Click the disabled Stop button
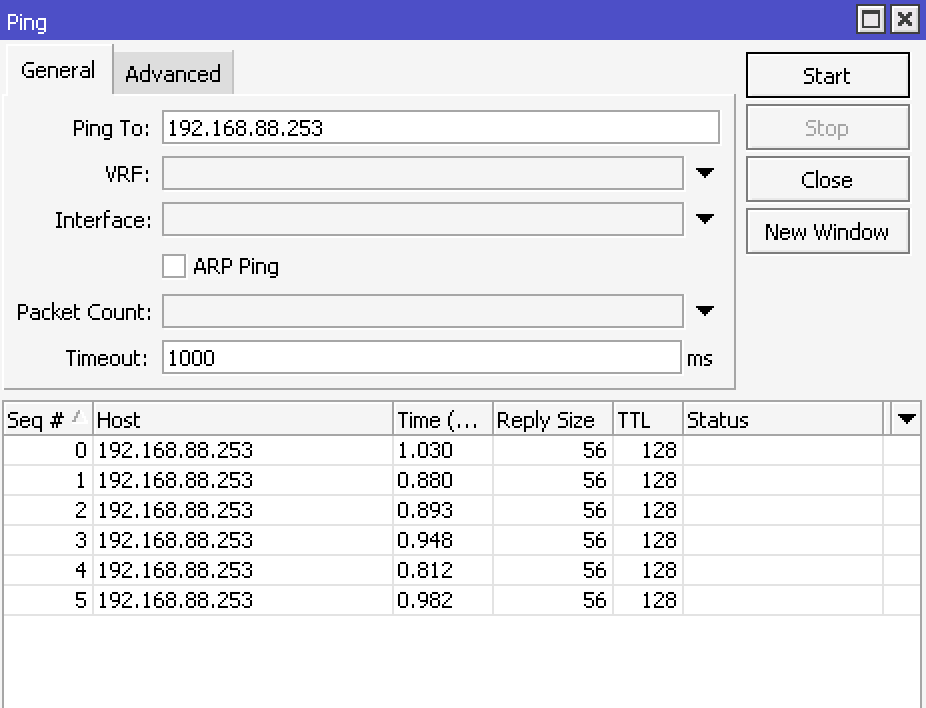The image size is (926, 708). coord(827,127)
